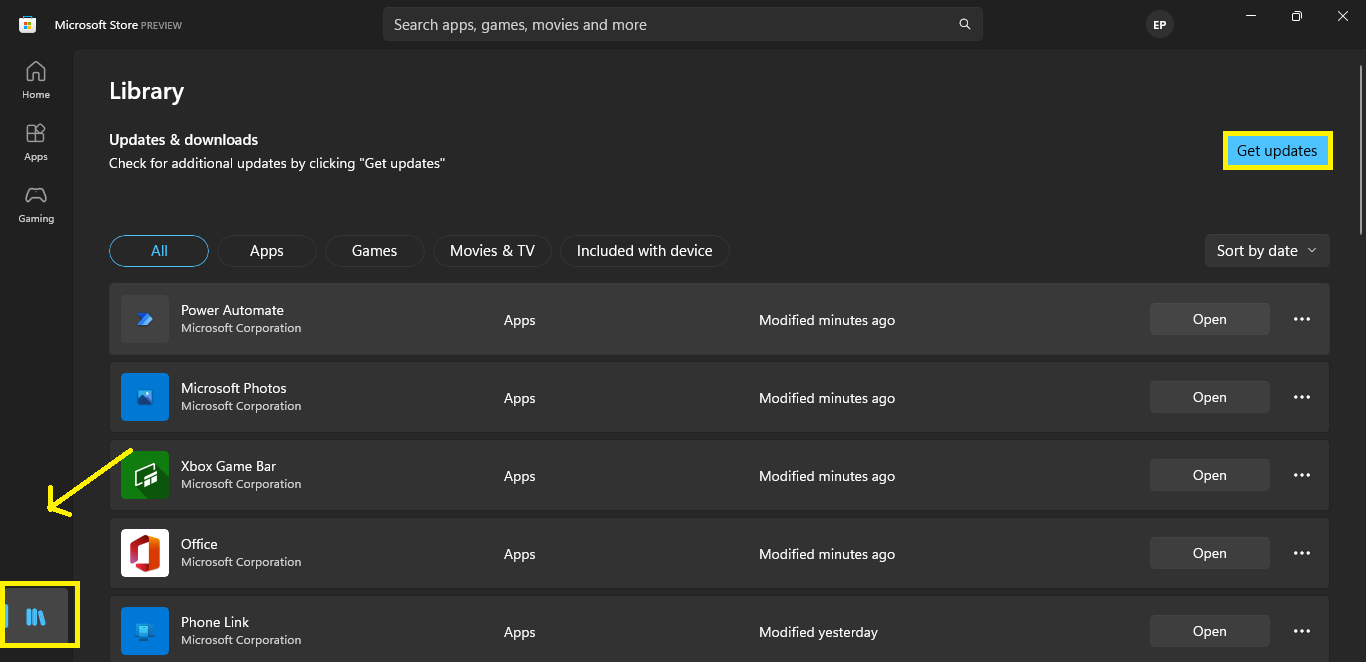The height and width of the screenshot is (662, 1366).
Task: Open the Home section in the sidebar
Action: [x=35, y=78]
